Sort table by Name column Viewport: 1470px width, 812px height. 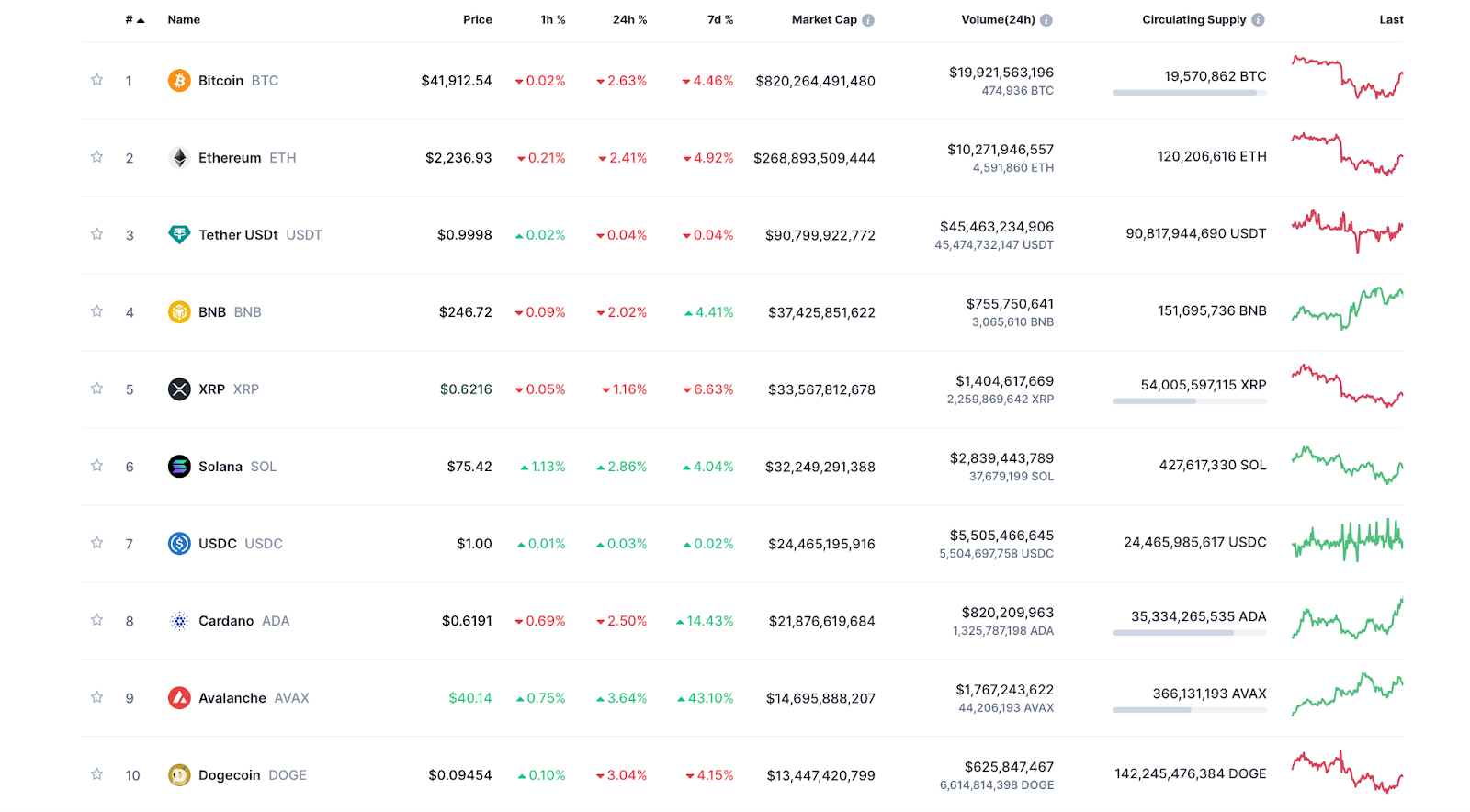(184, 19)
